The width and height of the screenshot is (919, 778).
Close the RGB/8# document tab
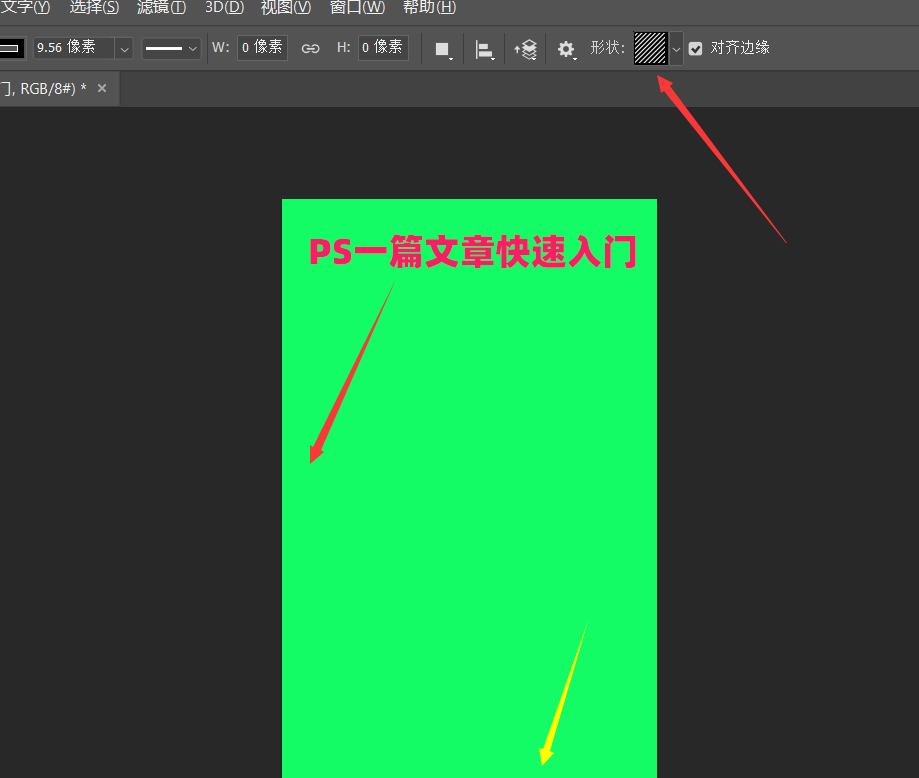pyautogui.click(x=102, y=88)
